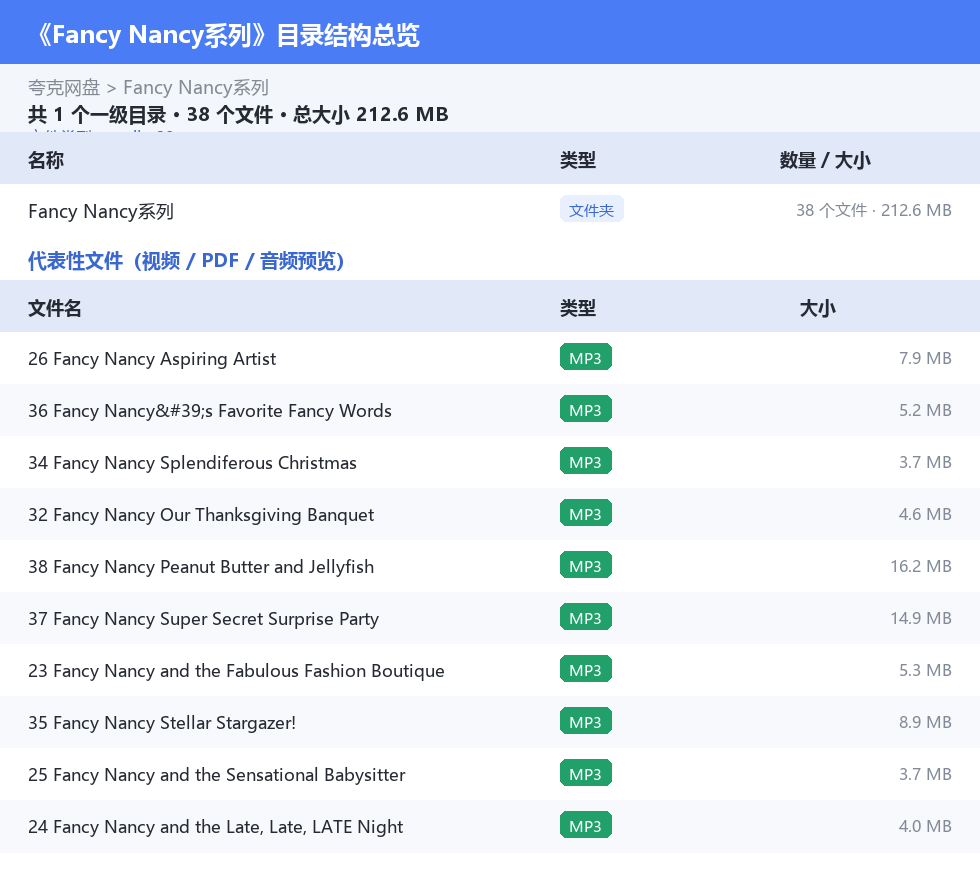Select the 38 个文件 · 212.6 MB value
The height and width of the screenshot is (884, 980).
tap(873, 210)
